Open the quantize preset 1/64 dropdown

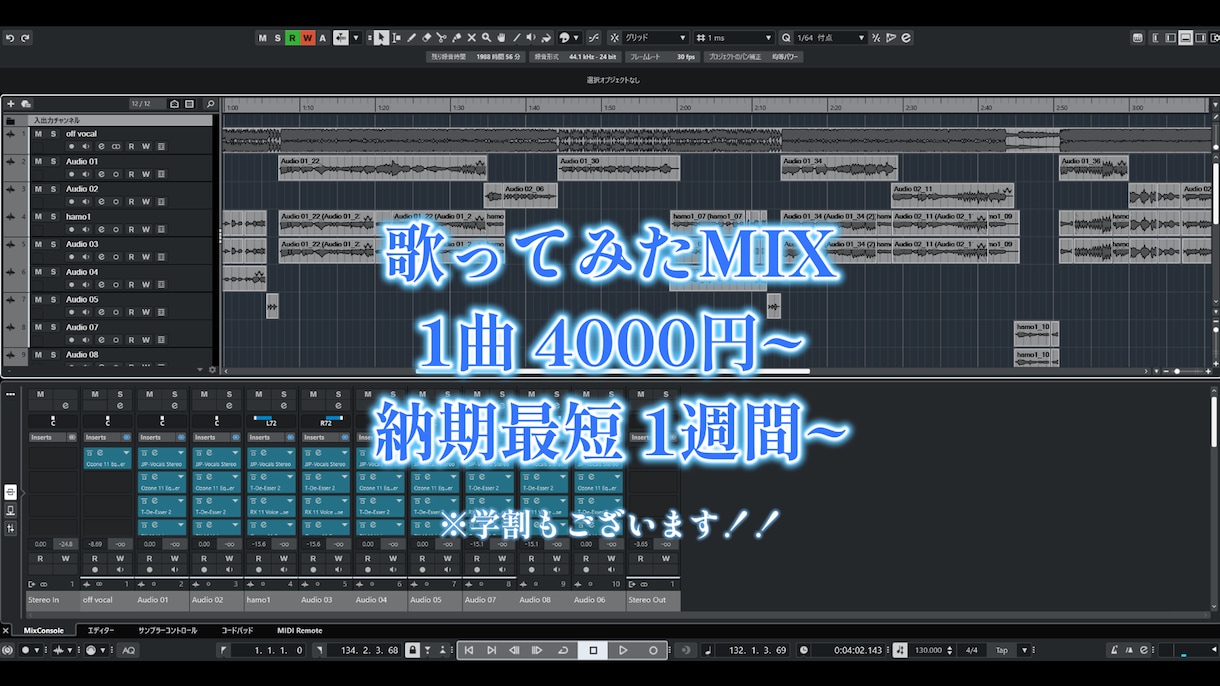(x=832, y=38)
